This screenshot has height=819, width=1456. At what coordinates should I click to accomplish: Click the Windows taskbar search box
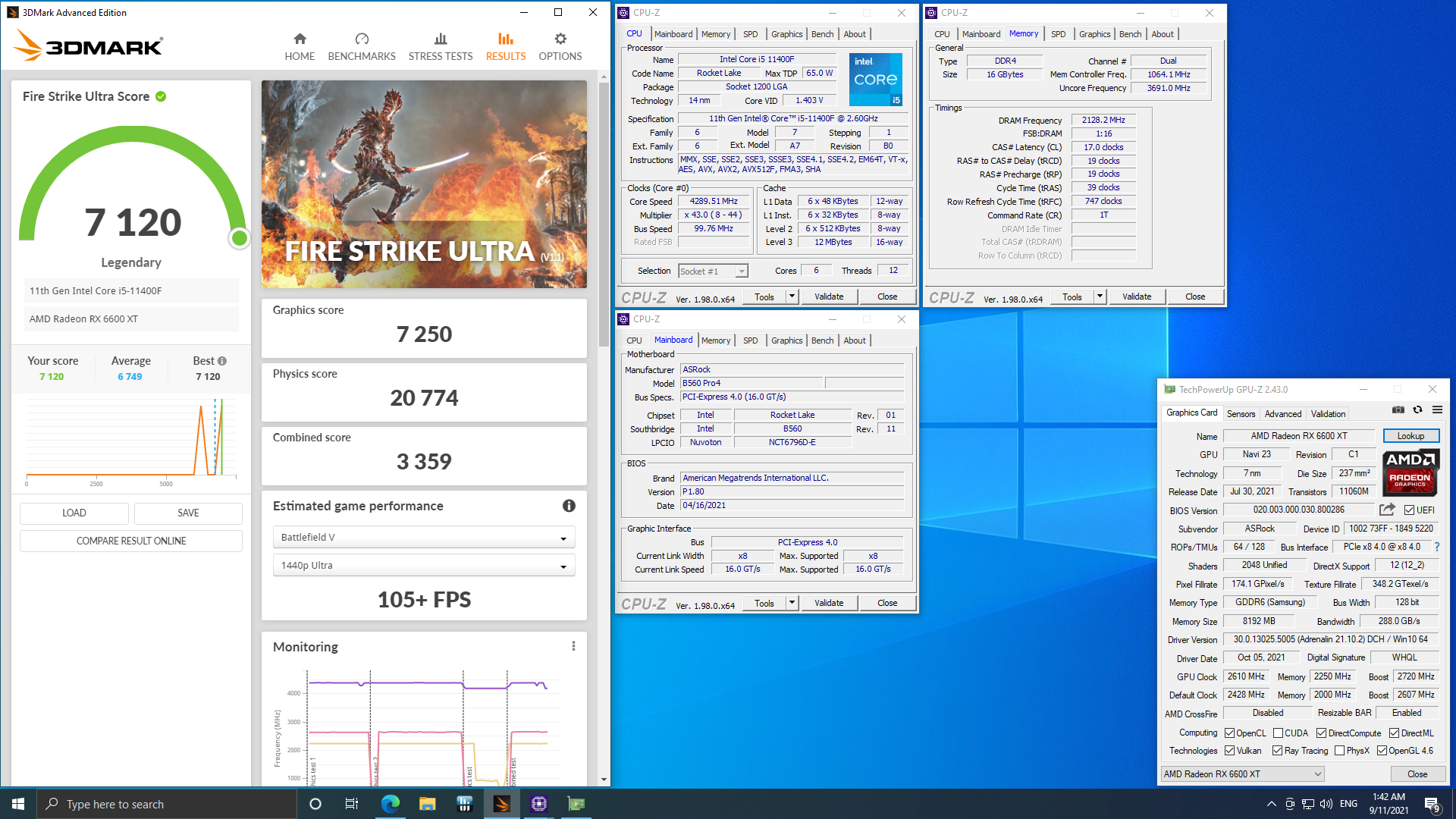click(167, 804)
